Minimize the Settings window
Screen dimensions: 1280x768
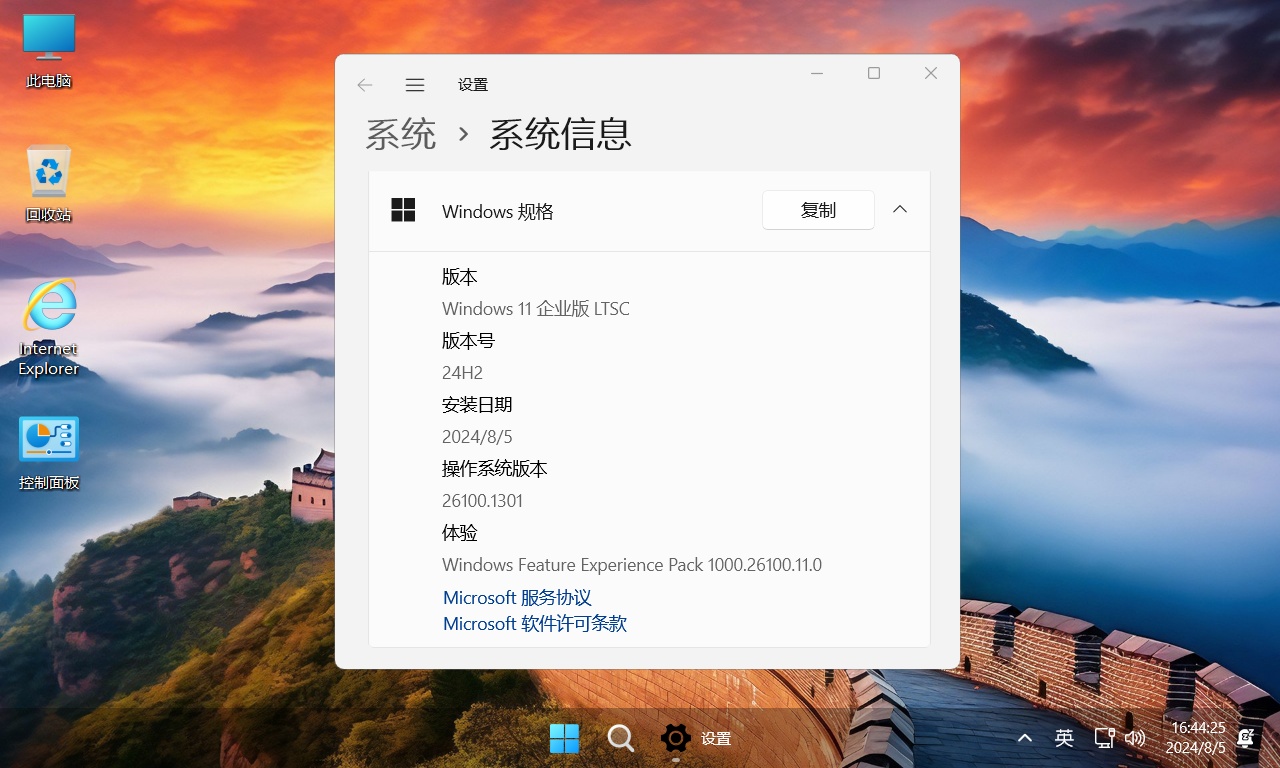(x=818, y=73)
